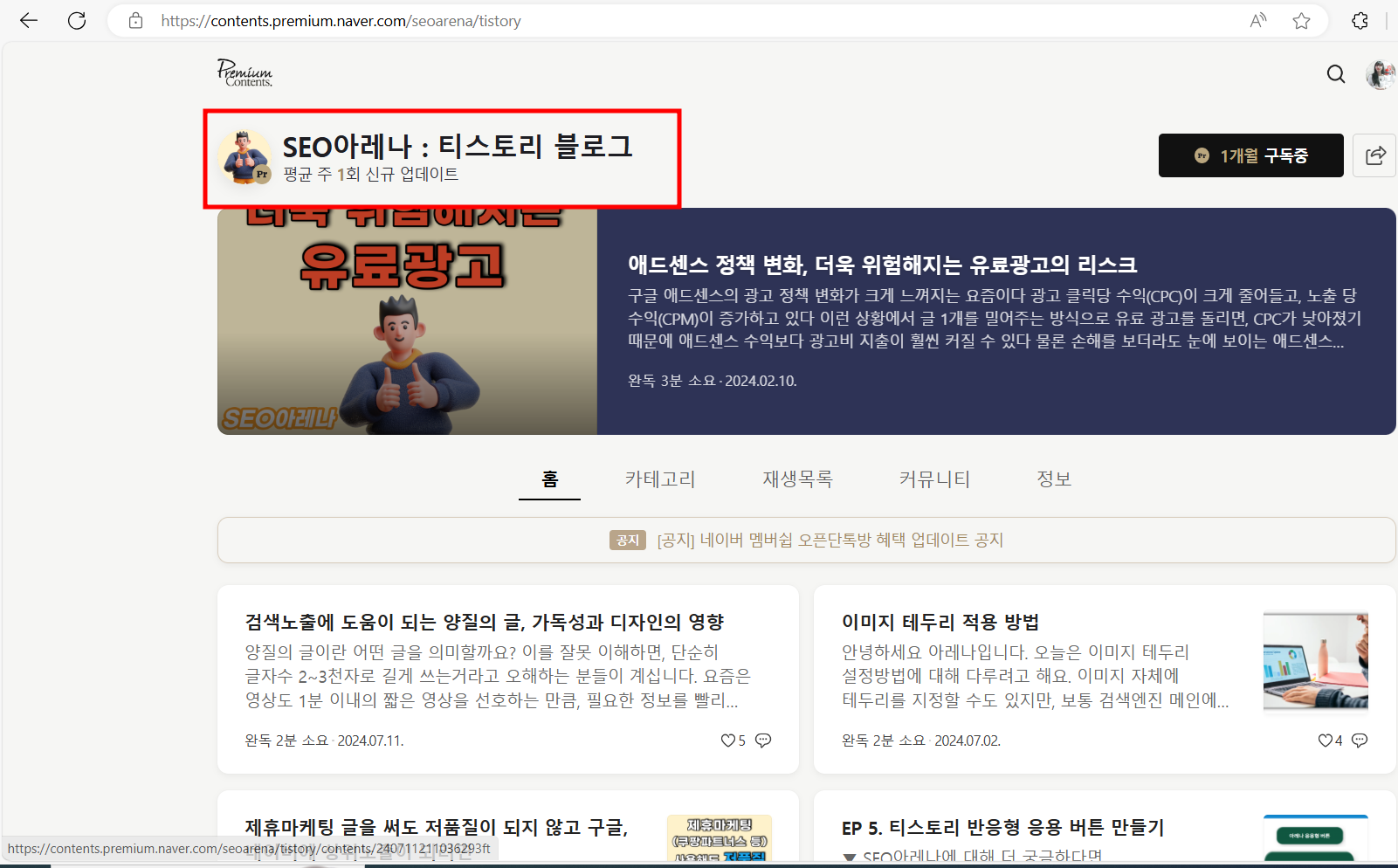Open comments on the 검색노출에 도움이 되는 post
Viewport: 1398px width, 868px height.
click(x=763, y=741)
